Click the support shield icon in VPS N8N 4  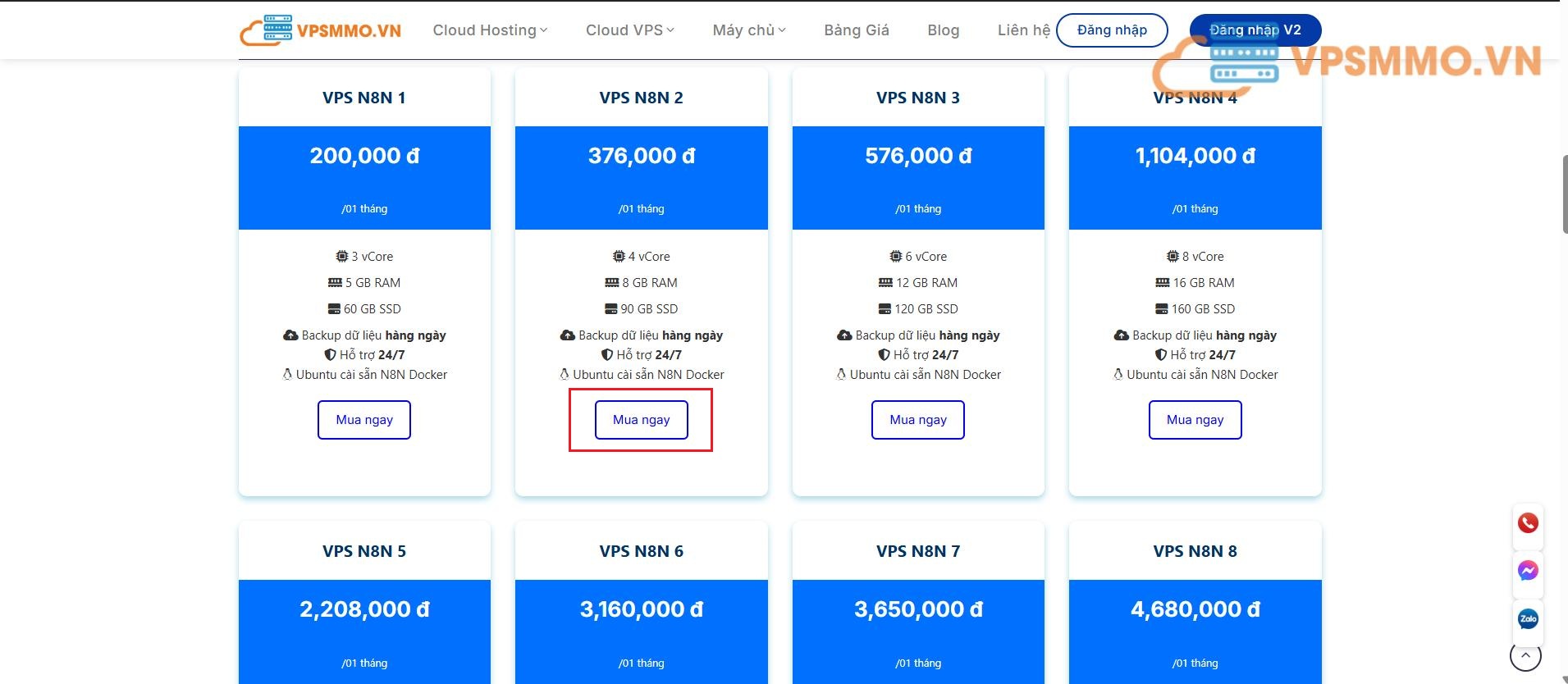[1161, 355]
